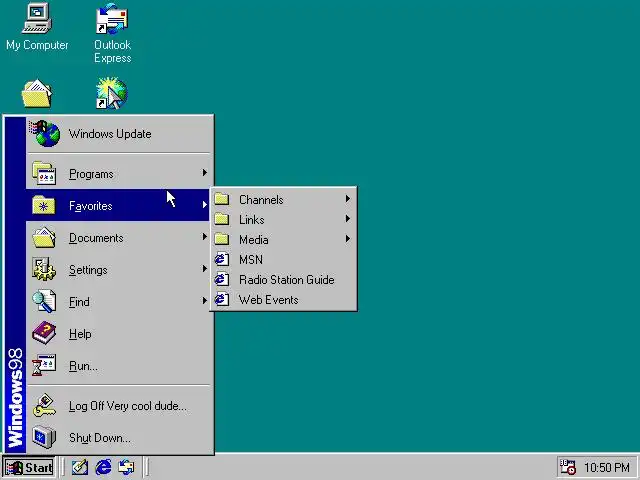The height and width of the screenshot is (480, 640).
Task: Choose Run... from the Start menu
Action: click(x=118, y=365)
